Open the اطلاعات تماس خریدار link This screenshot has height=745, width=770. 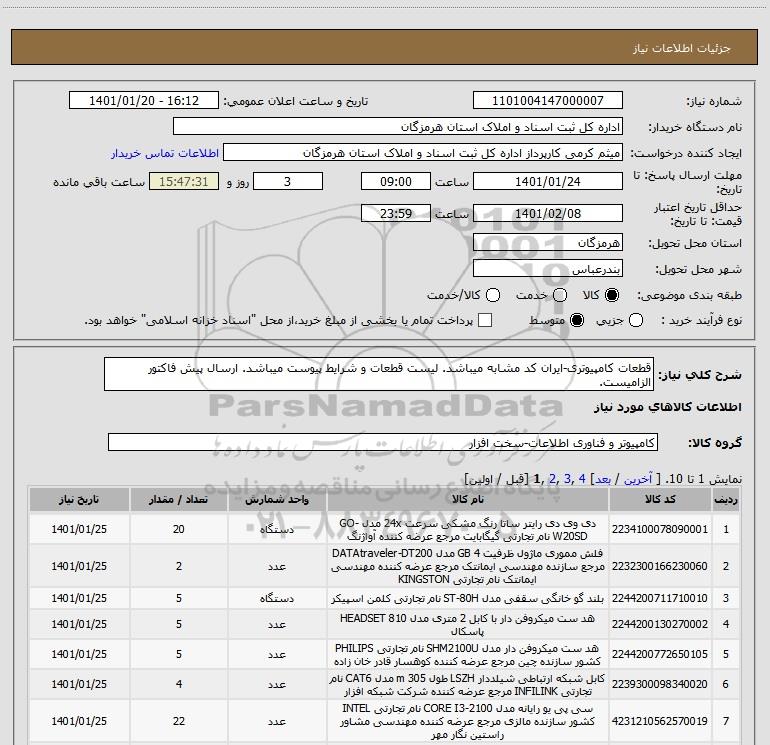coord(165,153)
